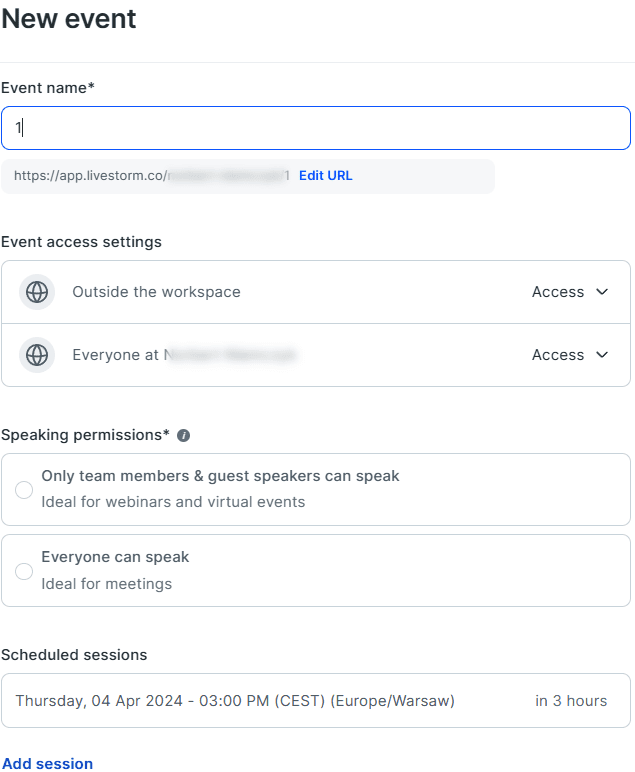Click the Outside the workspace label
Viewport: 635px width, 772px height.
[156, 292]
